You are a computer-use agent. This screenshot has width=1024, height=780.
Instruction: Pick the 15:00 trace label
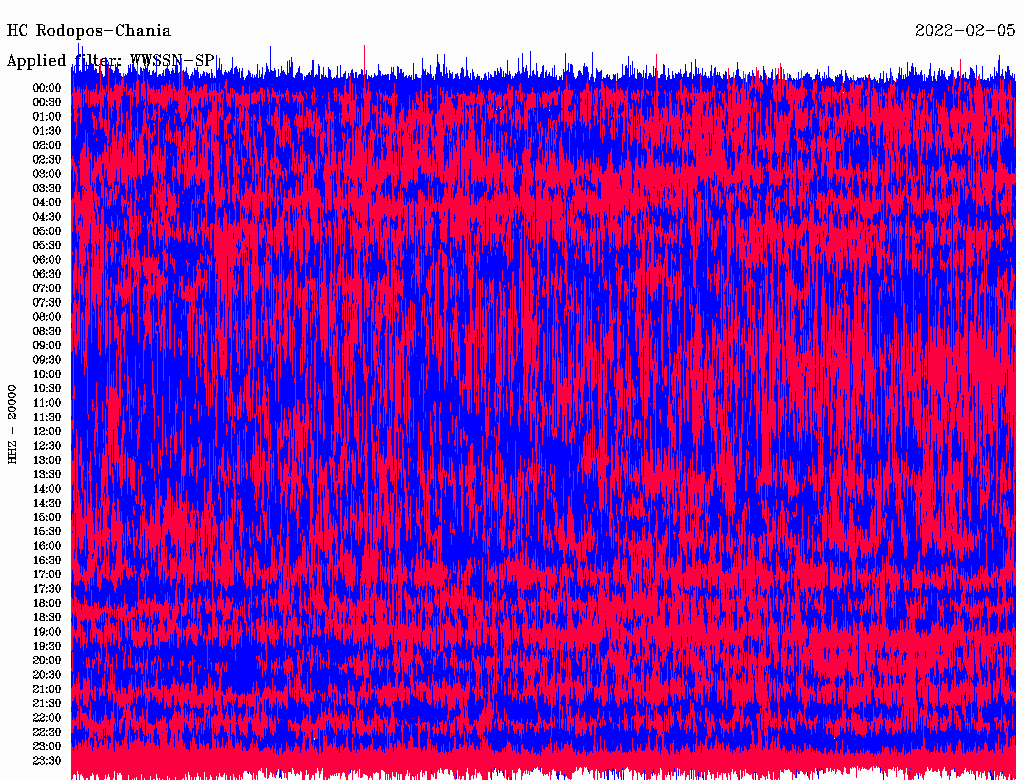point(47,517)
